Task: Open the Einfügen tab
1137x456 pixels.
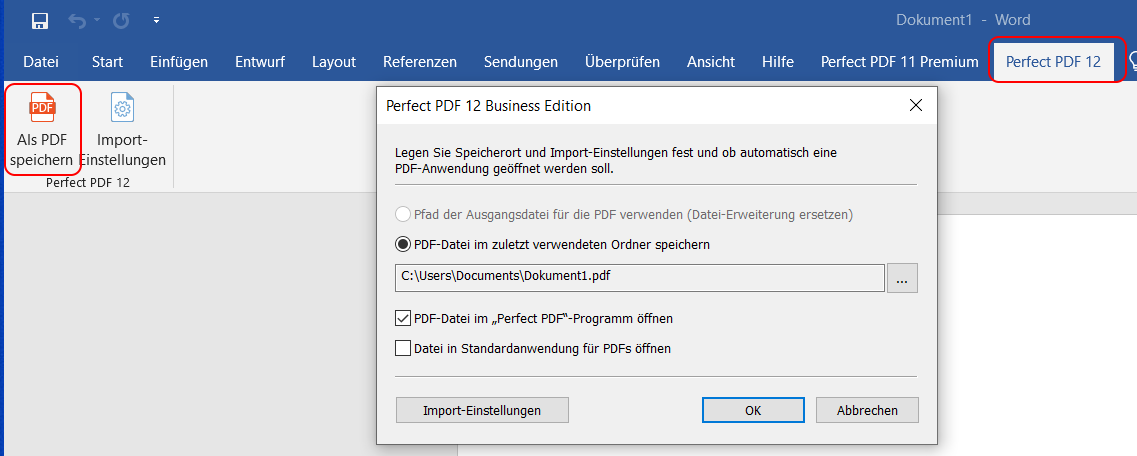Action: point(179,62)
